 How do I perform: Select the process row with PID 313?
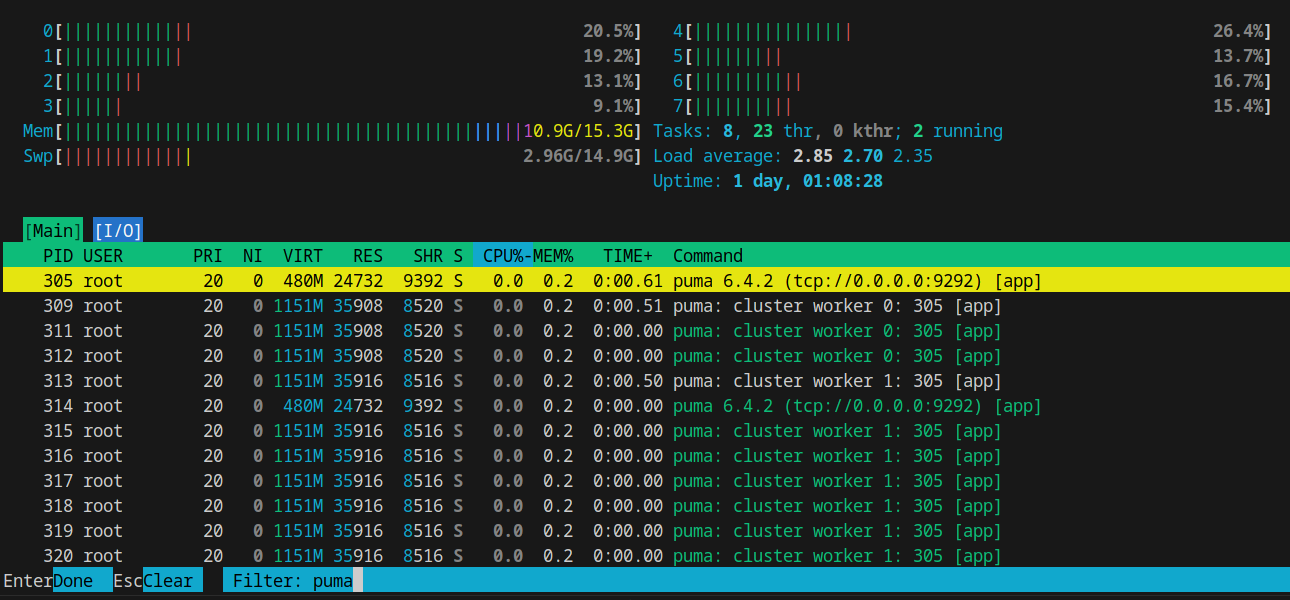click(645, 381)
